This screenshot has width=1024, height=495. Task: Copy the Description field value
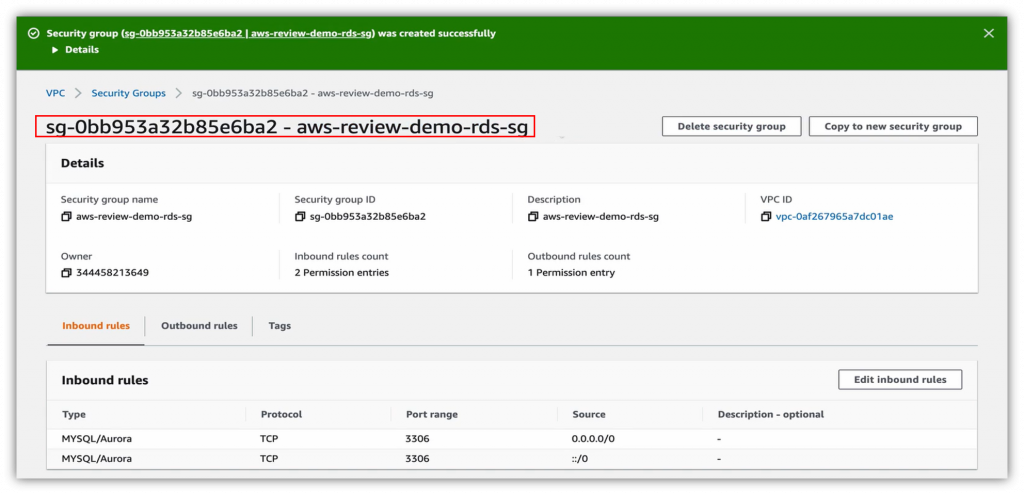(533, 217)
